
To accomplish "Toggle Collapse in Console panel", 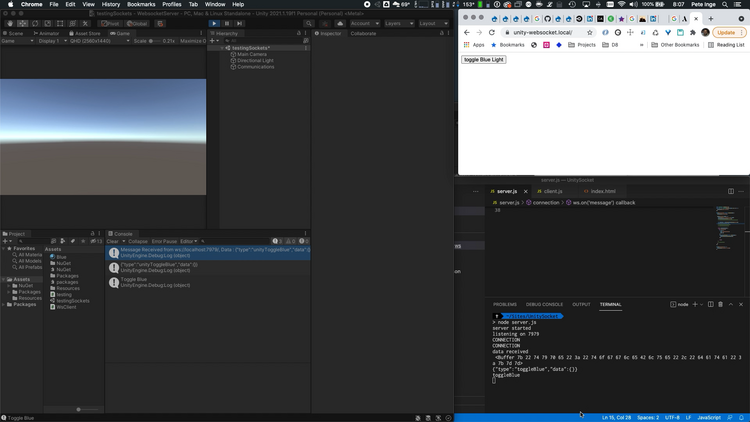I will tap(137, 241).
